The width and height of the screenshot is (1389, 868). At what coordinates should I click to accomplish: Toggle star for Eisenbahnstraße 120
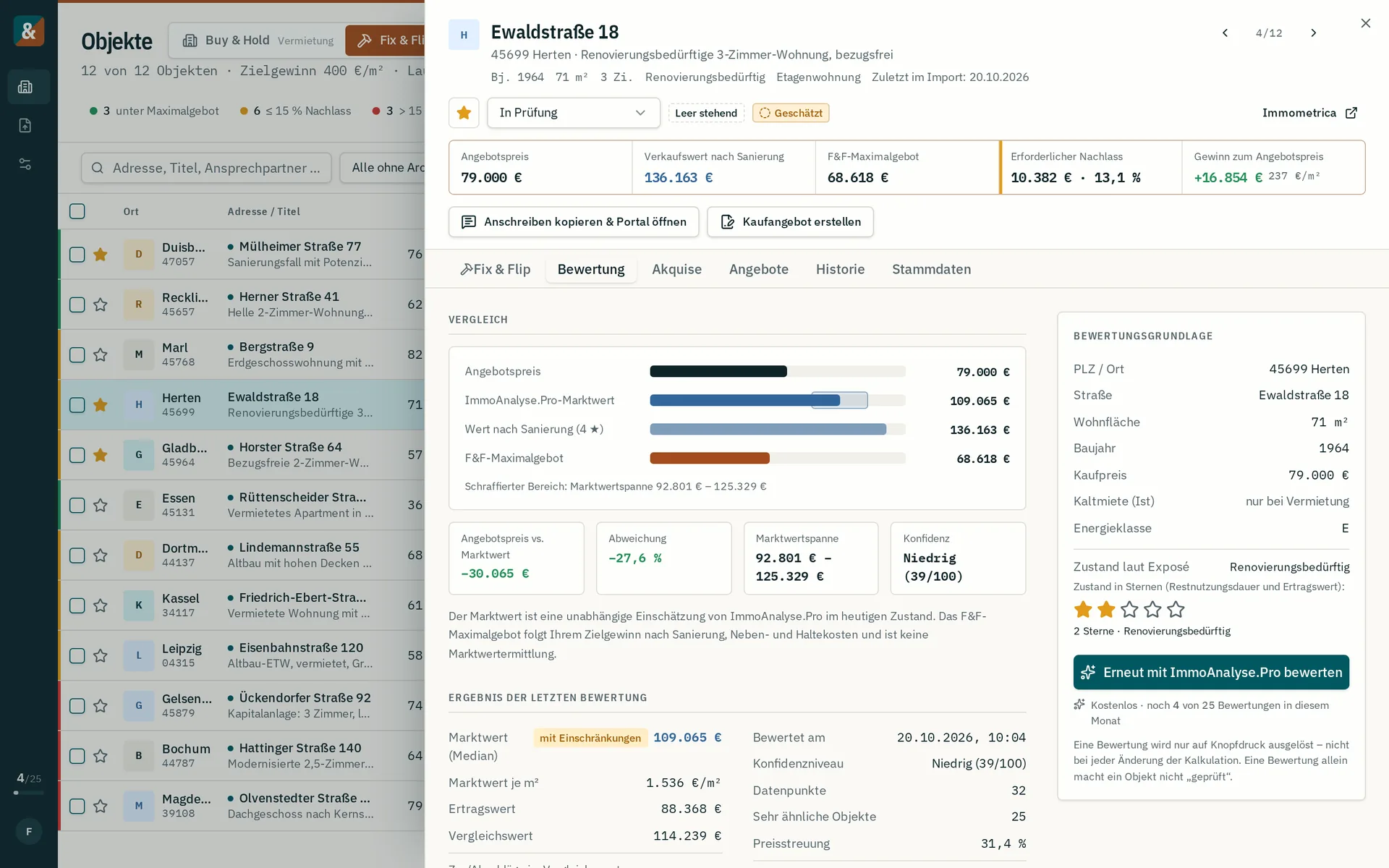click(101, 655)
